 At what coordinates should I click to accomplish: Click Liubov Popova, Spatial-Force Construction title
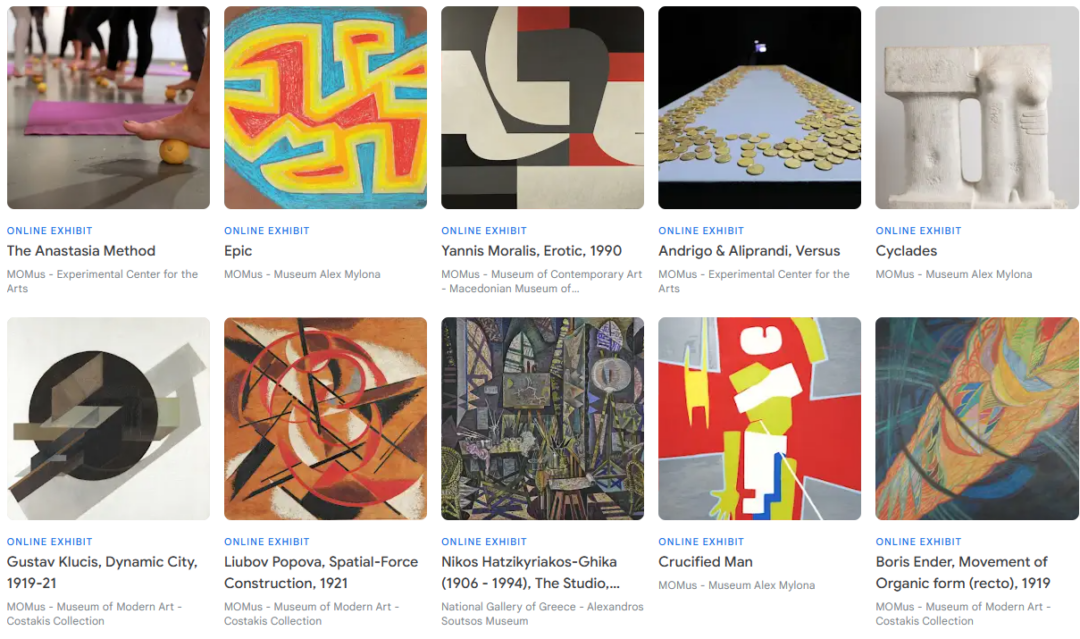(x=321, y=572)
